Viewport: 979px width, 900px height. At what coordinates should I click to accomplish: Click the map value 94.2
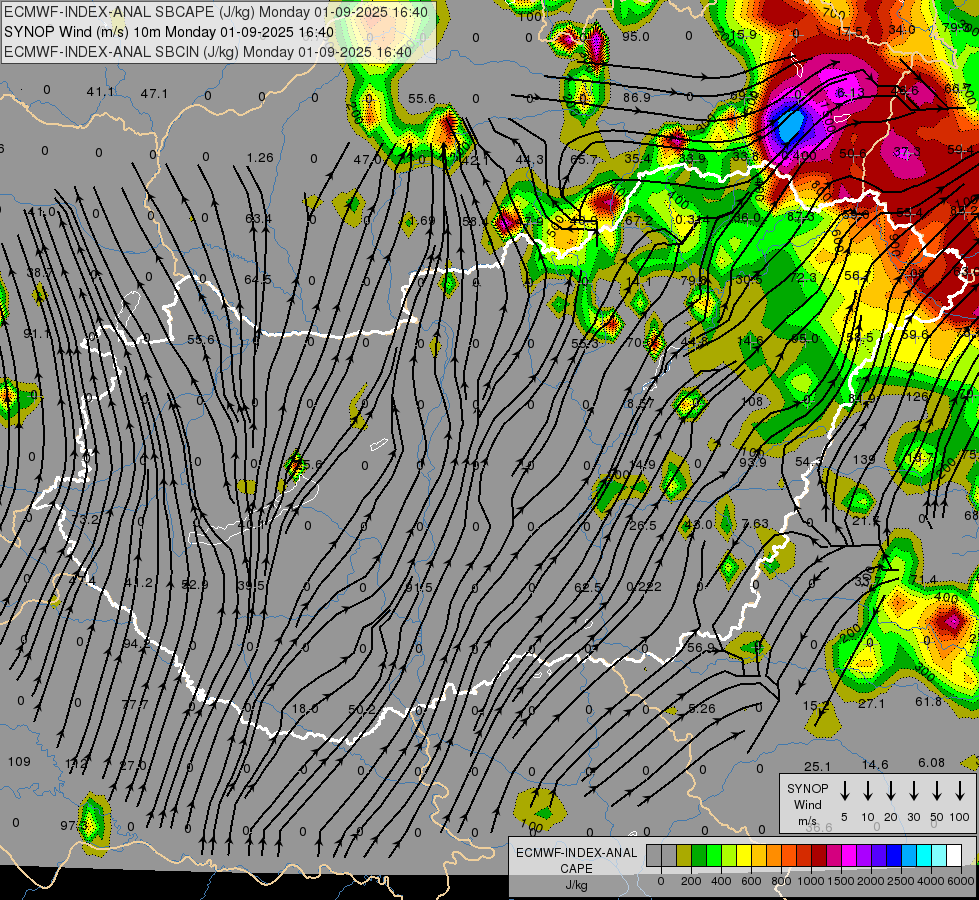[136, 643]
